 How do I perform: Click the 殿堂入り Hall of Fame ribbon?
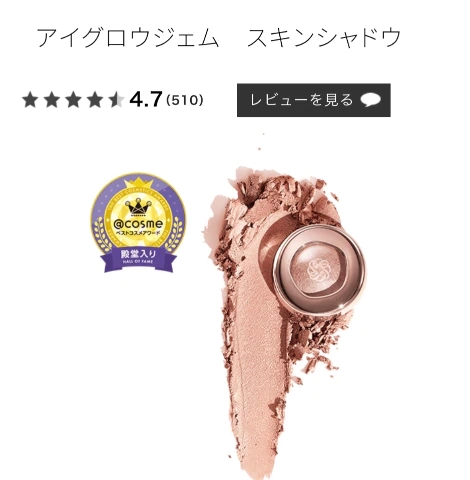point(138,257)
